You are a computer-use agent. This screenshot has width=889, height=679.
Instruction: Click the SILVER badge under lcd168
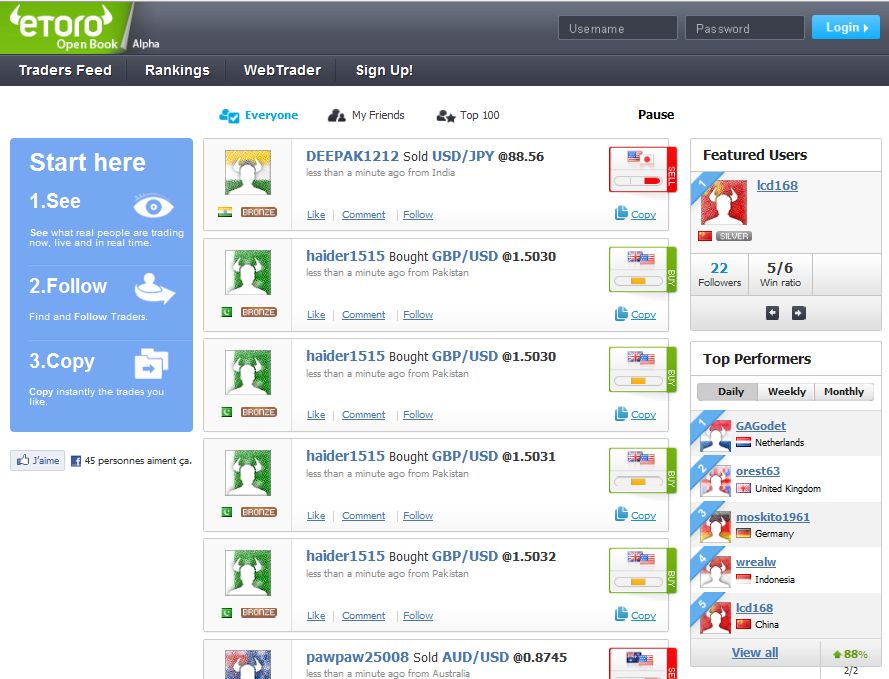[x=734, y=236]
